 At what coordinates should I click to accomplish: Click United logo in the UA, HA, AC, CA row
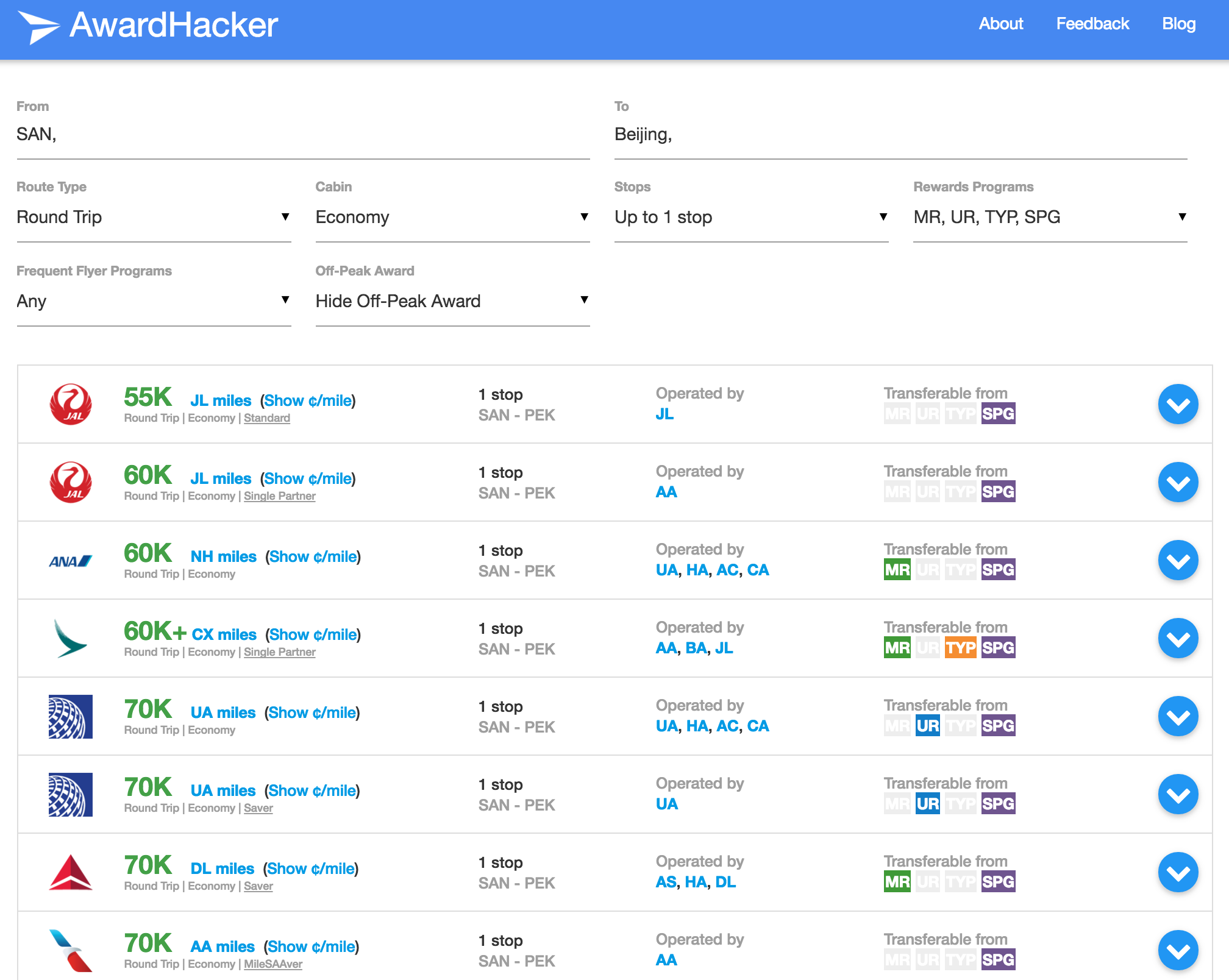click(71, 716)
